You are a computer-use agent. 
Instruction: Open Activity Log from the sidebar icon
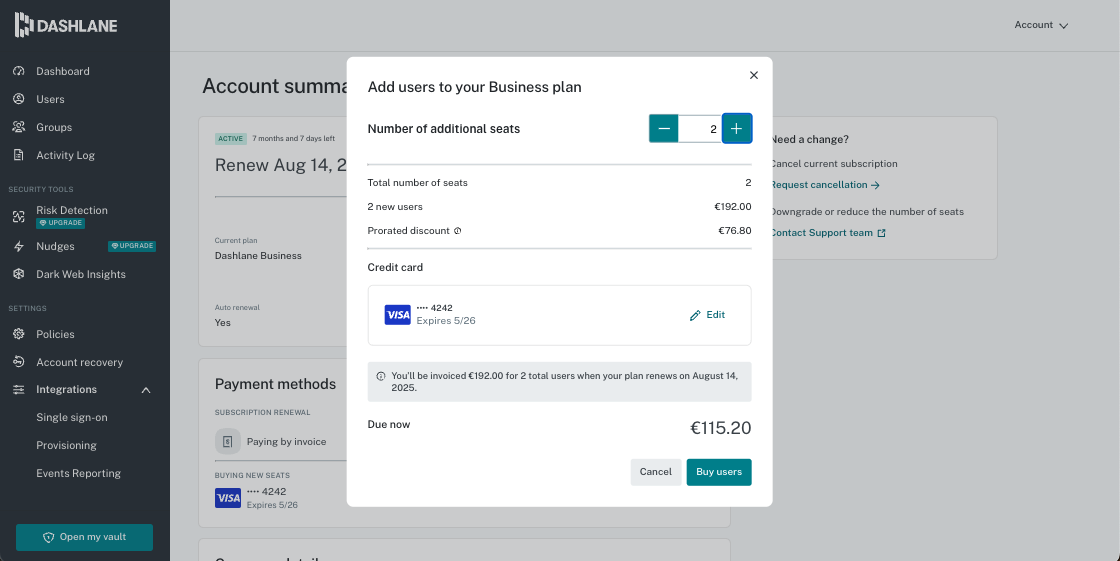pos(19,155)
